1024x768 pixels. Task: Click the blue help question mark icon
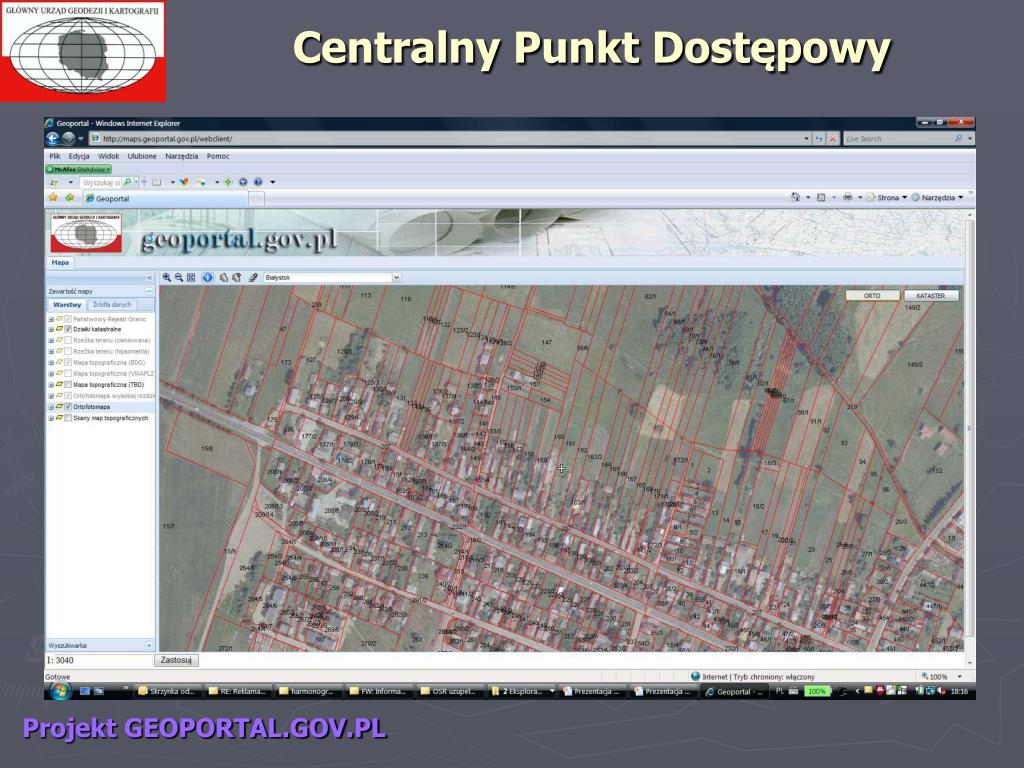coord(258,182)
